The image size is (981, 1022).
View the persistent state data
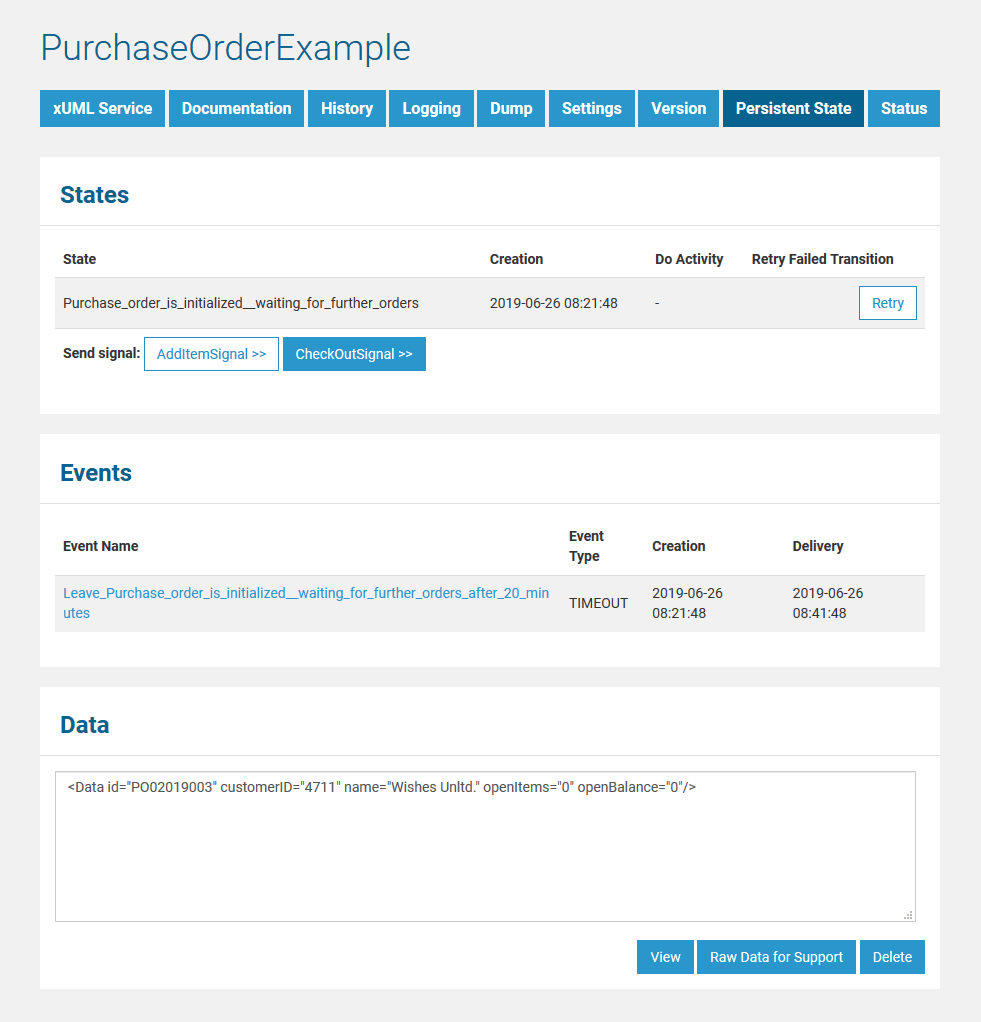pos(664,957)
